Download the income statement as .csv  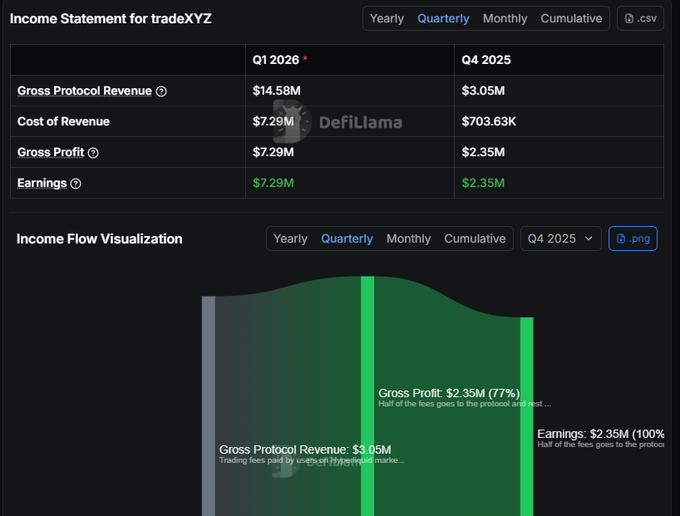coord(640,18)
